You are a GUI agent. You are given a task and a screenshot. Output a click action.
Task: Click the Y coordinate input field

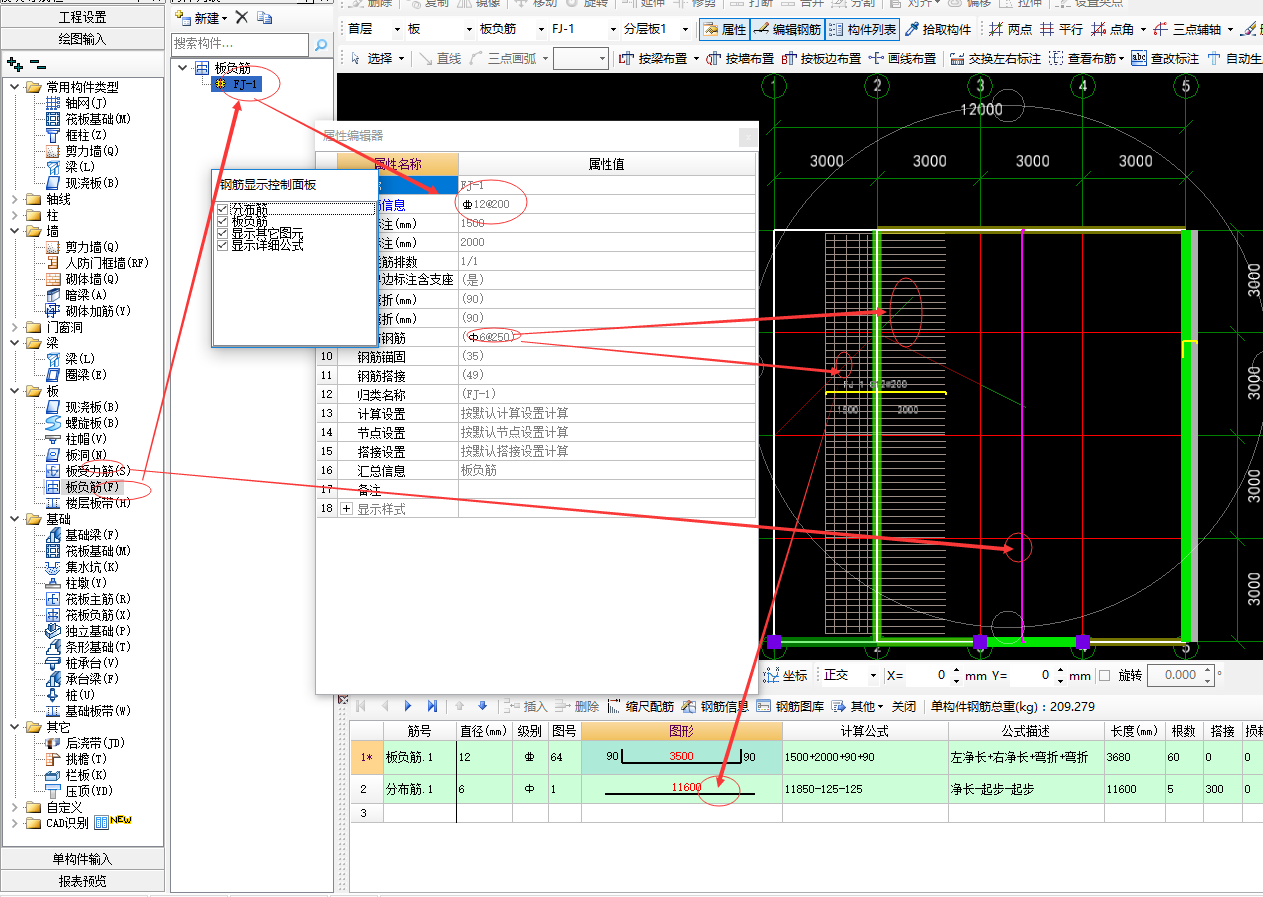coord(1032,675)
